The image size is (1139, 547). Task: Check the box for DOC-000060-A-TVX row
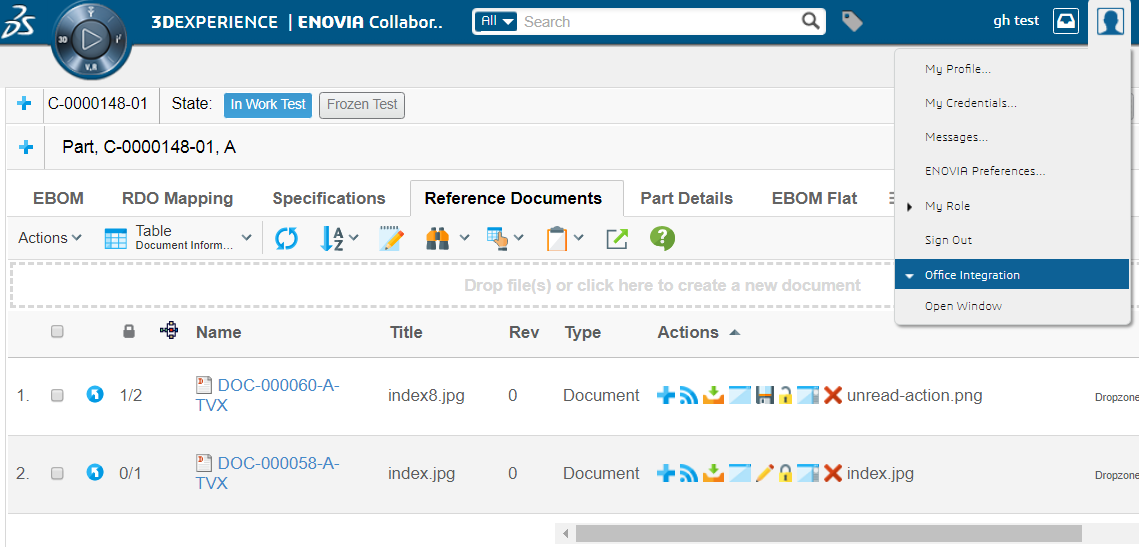pos(57,396)
